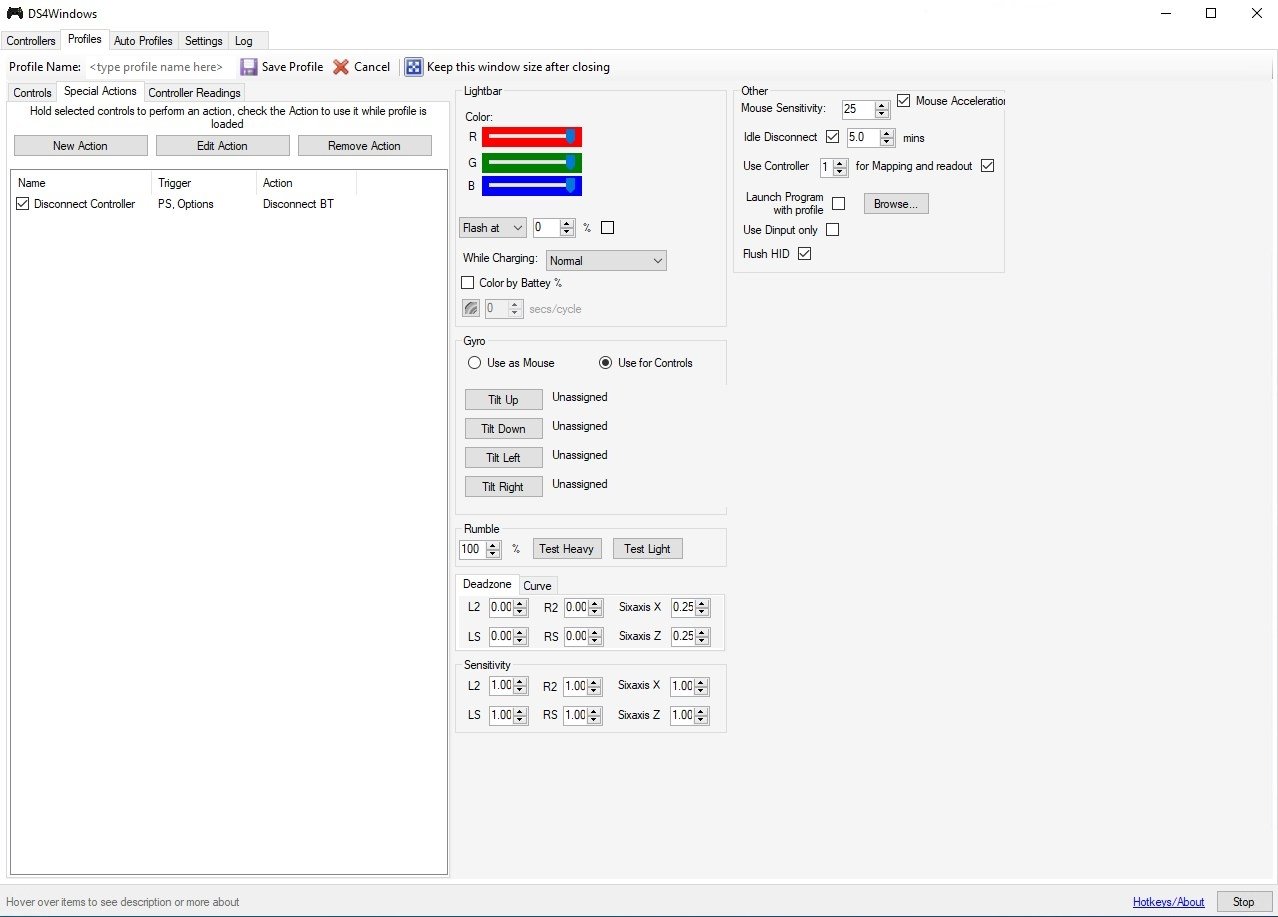This screenshot has height=917, width=1278.
Task: Uncheck the Disconnect Controller action checkbox
Action: tap(23, 204)
